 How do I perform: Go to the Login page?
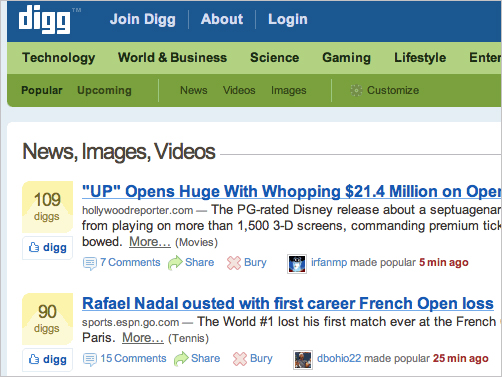tap(288, 19)
